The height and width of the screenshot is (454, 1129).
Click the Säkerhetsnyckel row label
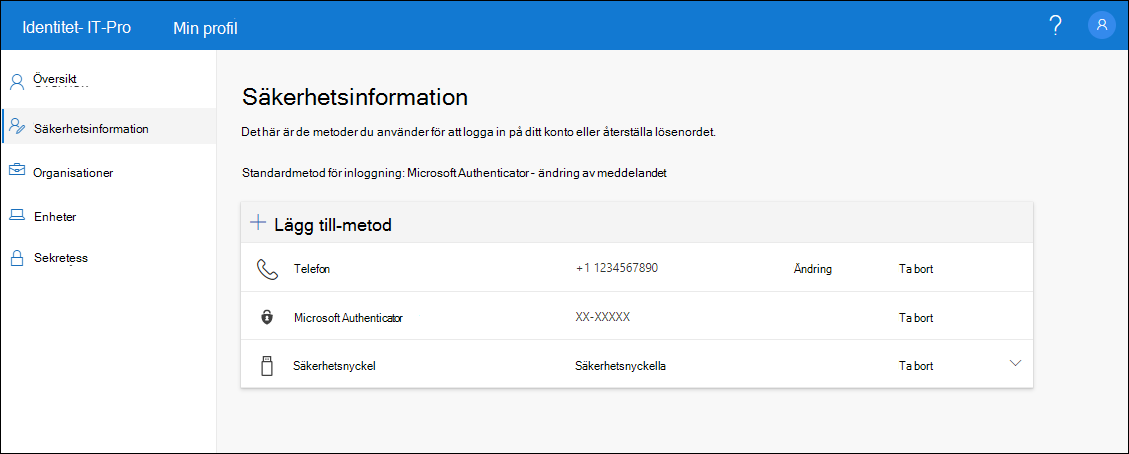pos(335,366)
